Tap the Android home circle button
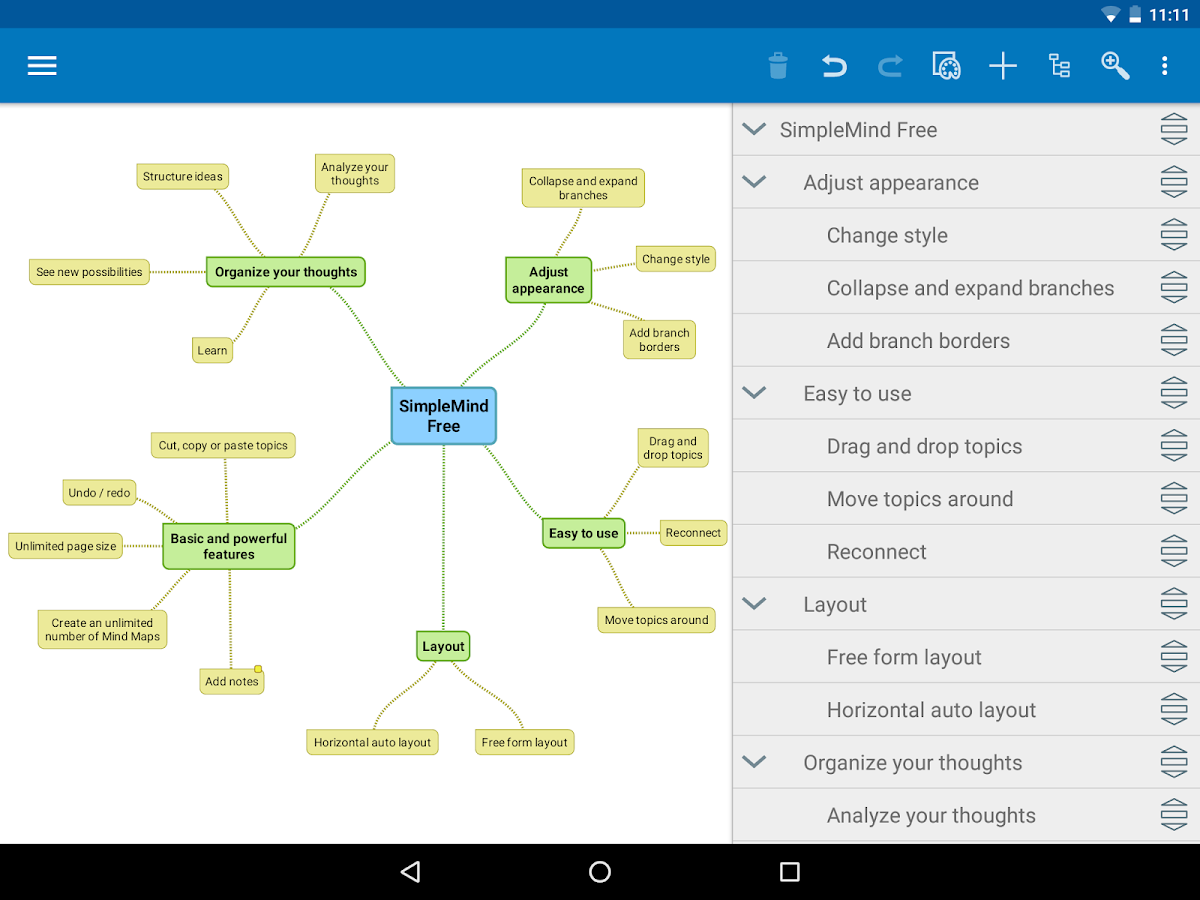1200x900 pixels. [x=600, y=872]
